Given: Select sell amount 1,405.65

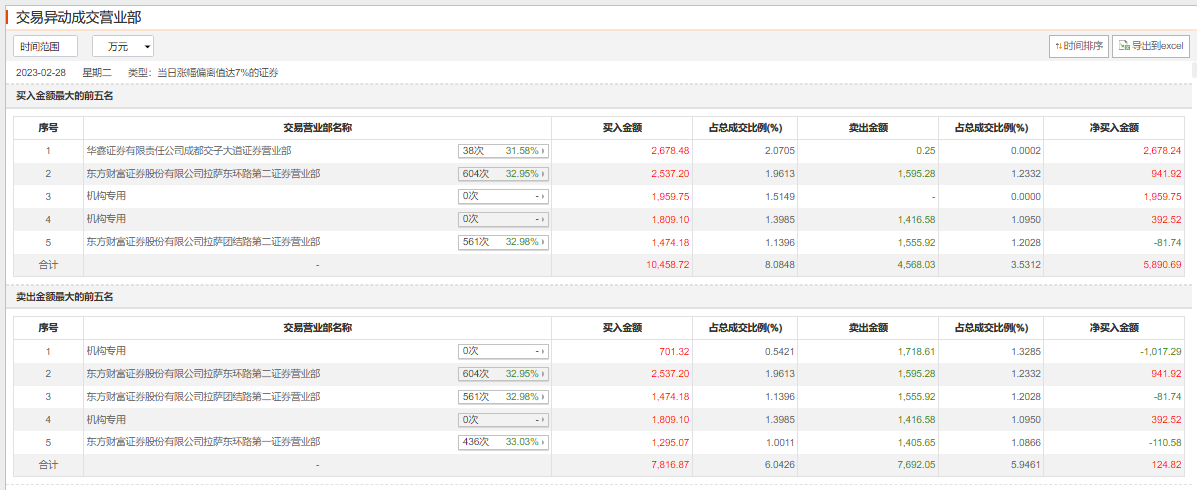Looking at the screenshot, I should click(915, 442).
